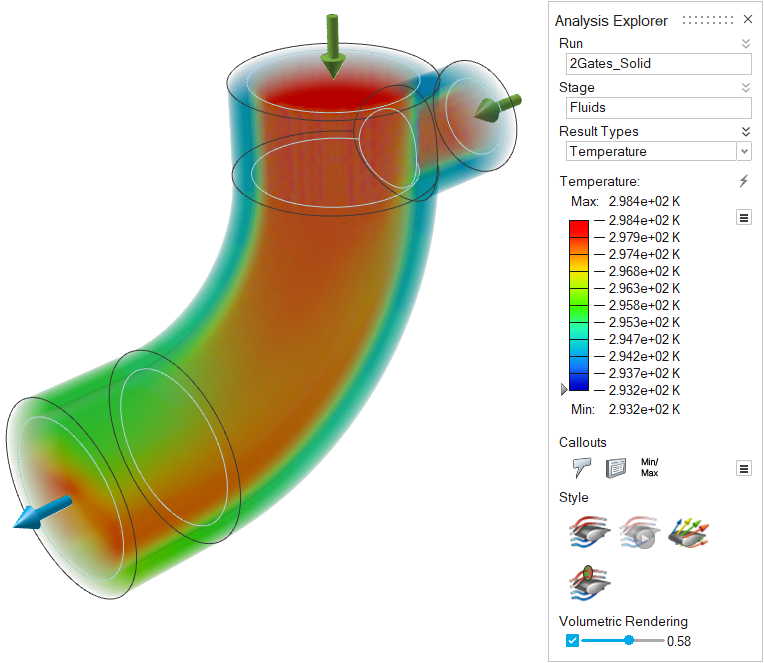Screen dimensions: 764x663
Task: Click the lightning bolt icon beside Temperature
Action: 743,181
